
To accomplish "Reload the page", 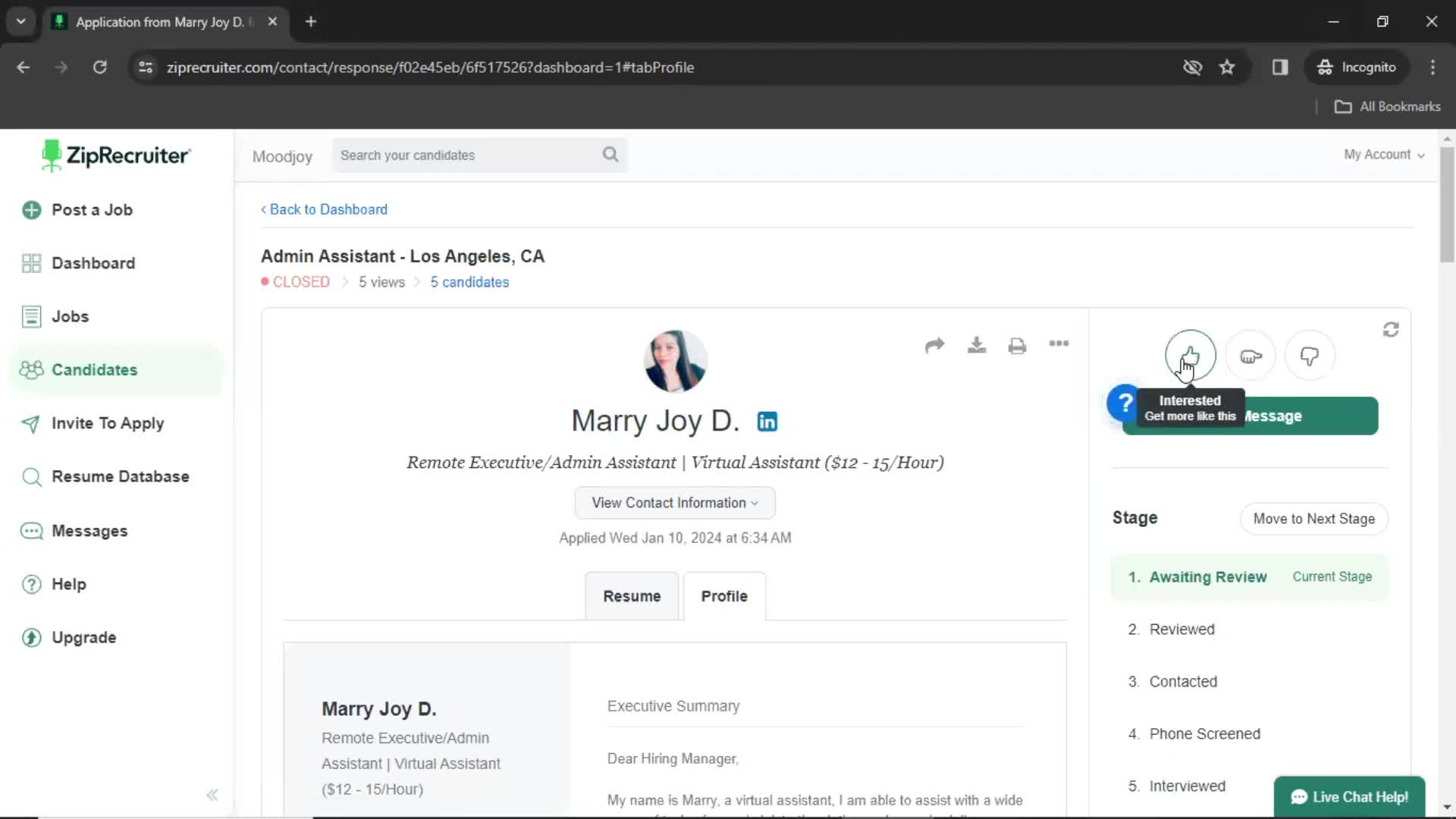I will point(99,67).
